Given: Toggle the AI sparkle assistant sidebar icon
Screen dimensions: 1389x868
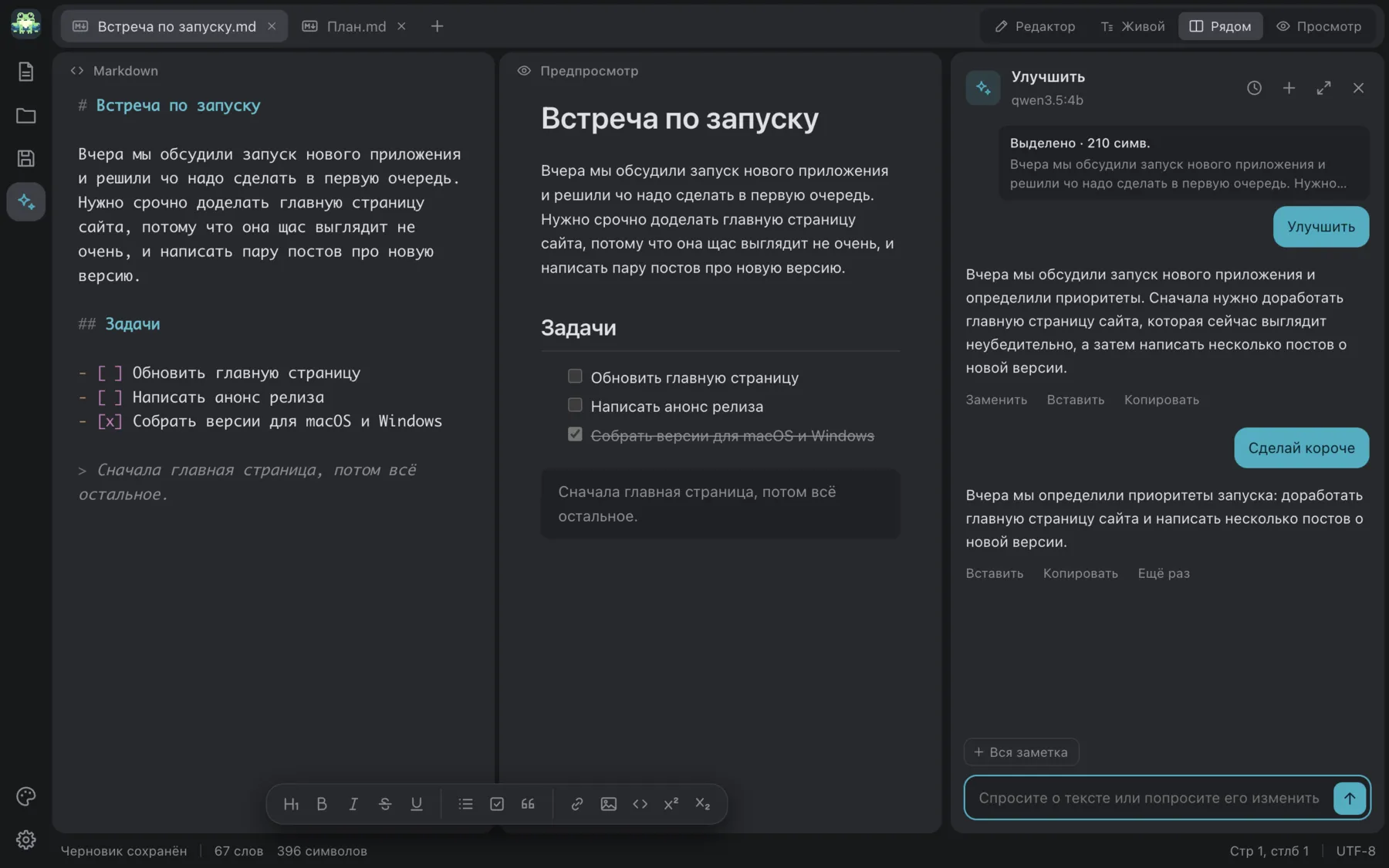Looking at the screenshot, I should point(25,202).
